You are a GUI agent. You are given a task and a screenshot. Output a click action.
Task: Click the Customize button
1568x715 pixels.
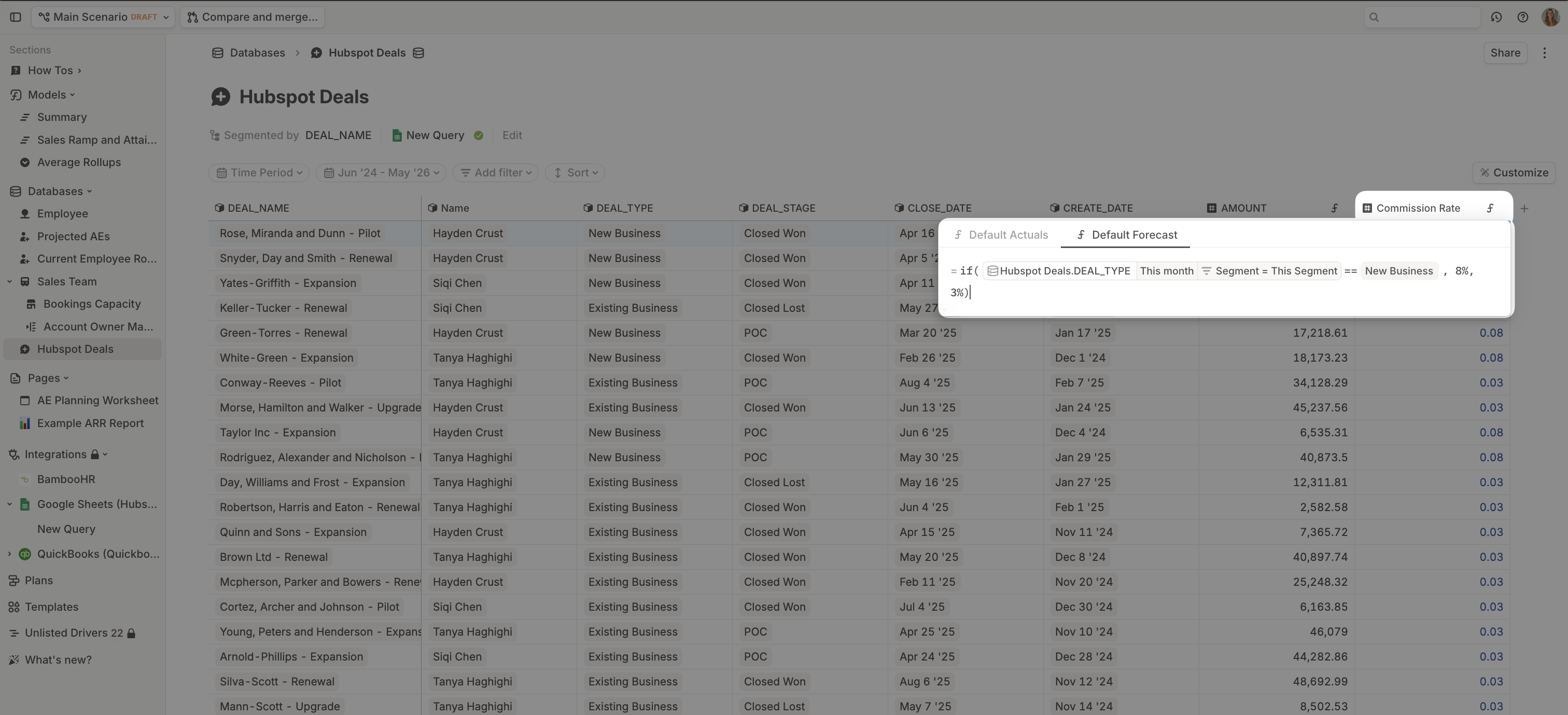click(x=1513, y=173)
